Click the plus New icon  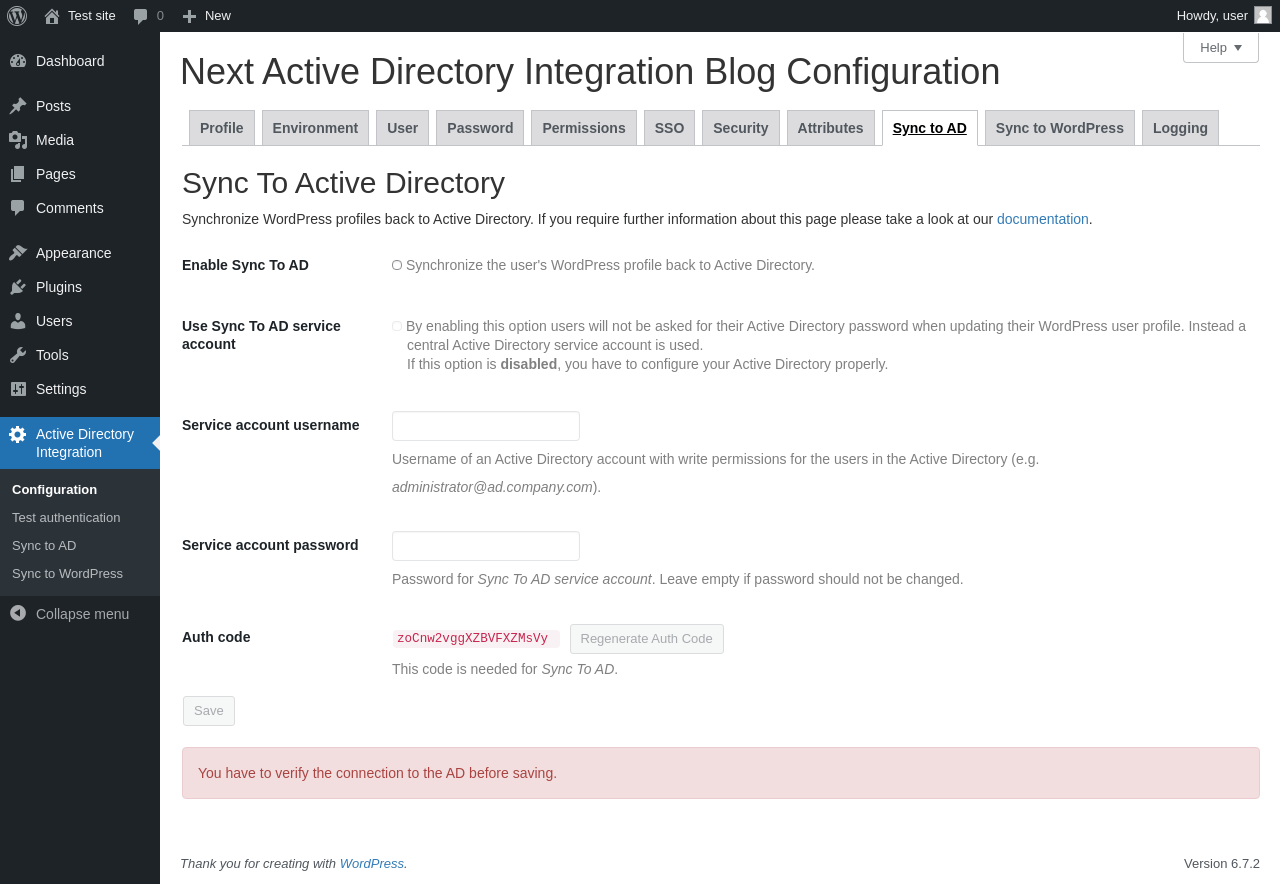click(x=189, y=16)
